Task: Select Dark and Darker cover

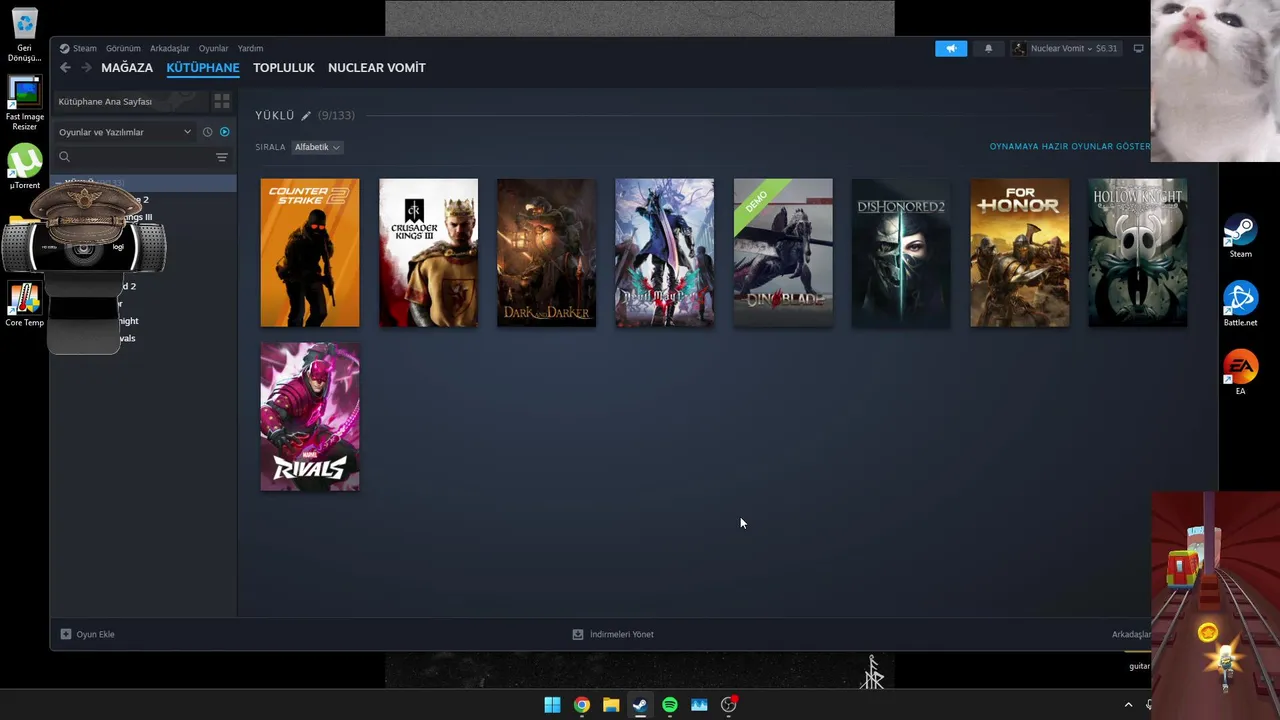Action: point(546,253)
